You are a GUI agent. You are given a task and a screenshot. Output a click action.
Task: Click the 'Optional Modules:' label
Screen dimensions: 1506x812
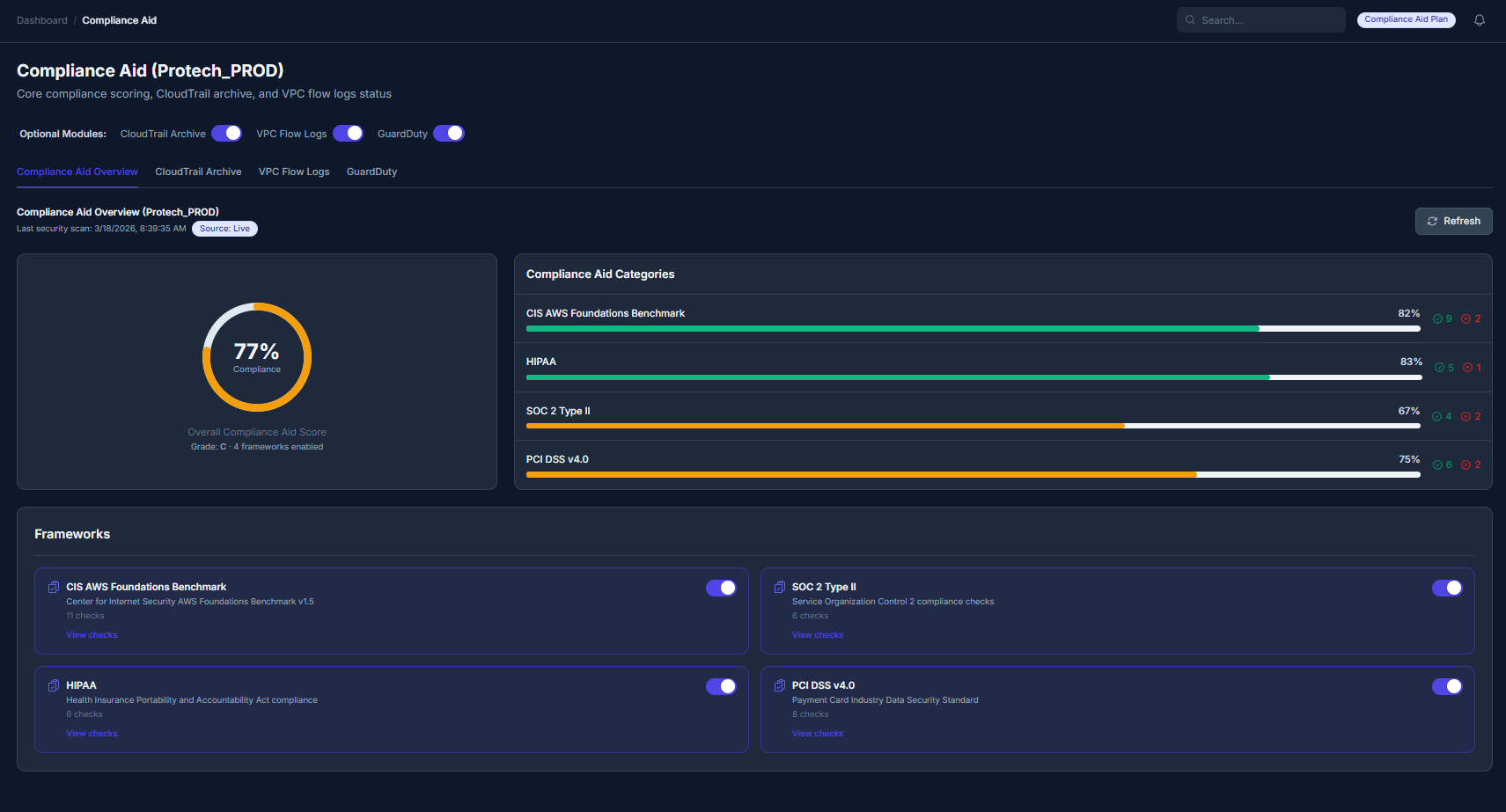click(x=62, y=134)
